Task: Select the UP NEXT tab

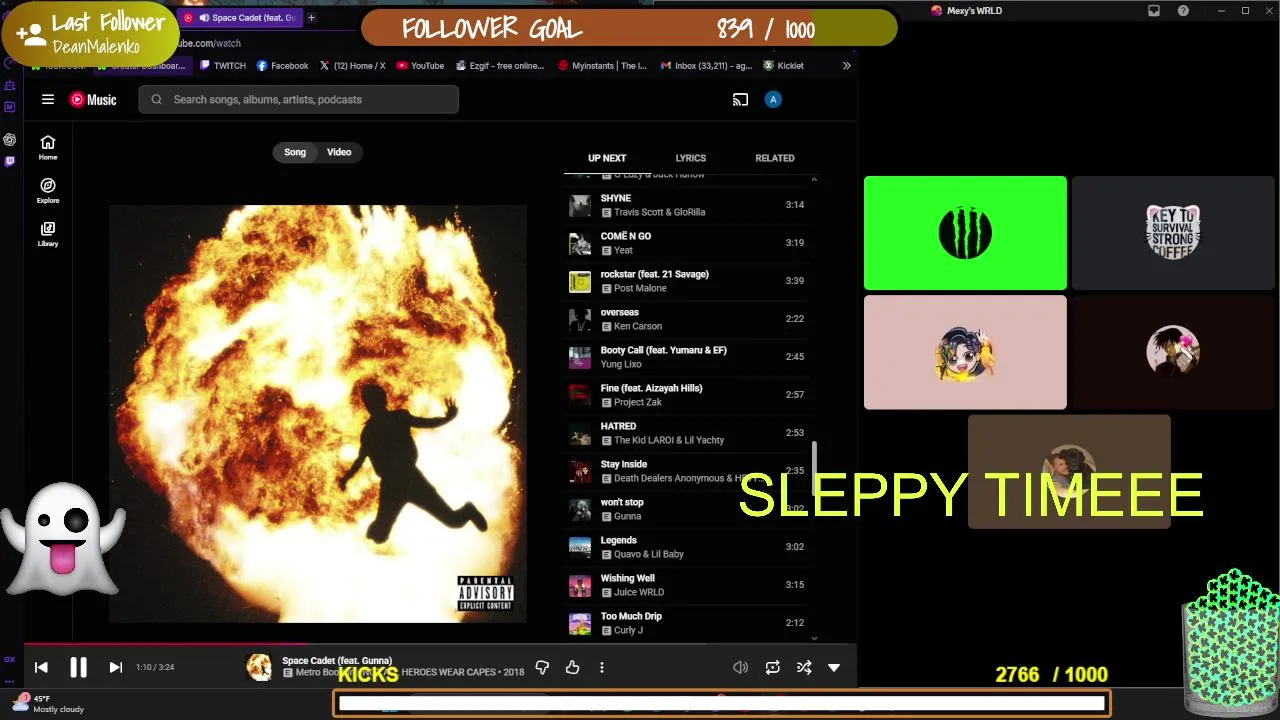Action: pyautogui.click(x=607, y=158)
